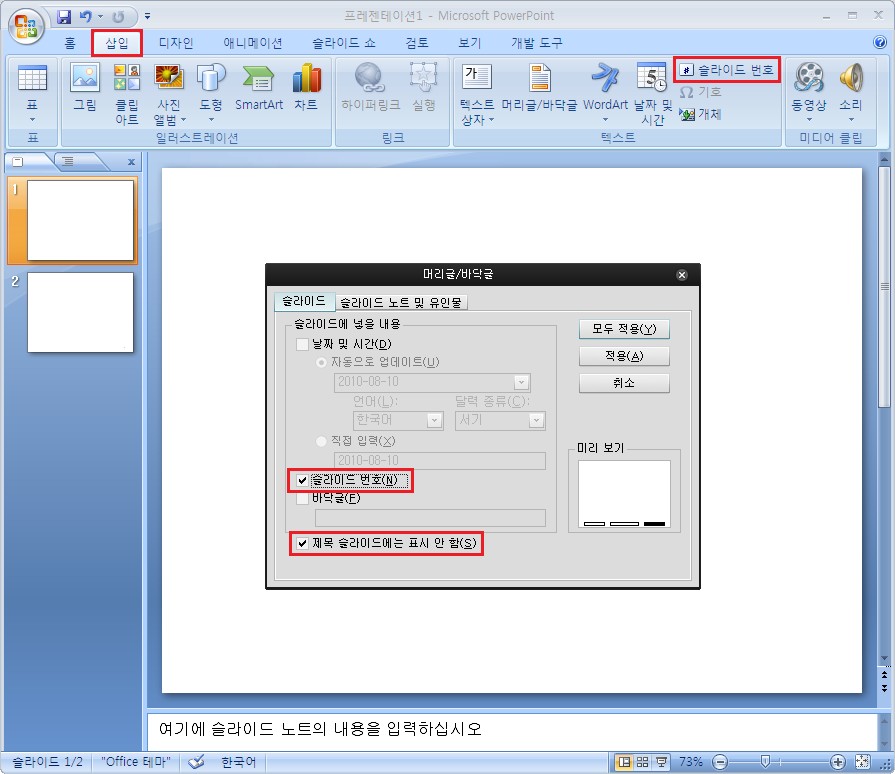
Task: Expand the table (표) dropdown arrow
Action: point(32,120)
